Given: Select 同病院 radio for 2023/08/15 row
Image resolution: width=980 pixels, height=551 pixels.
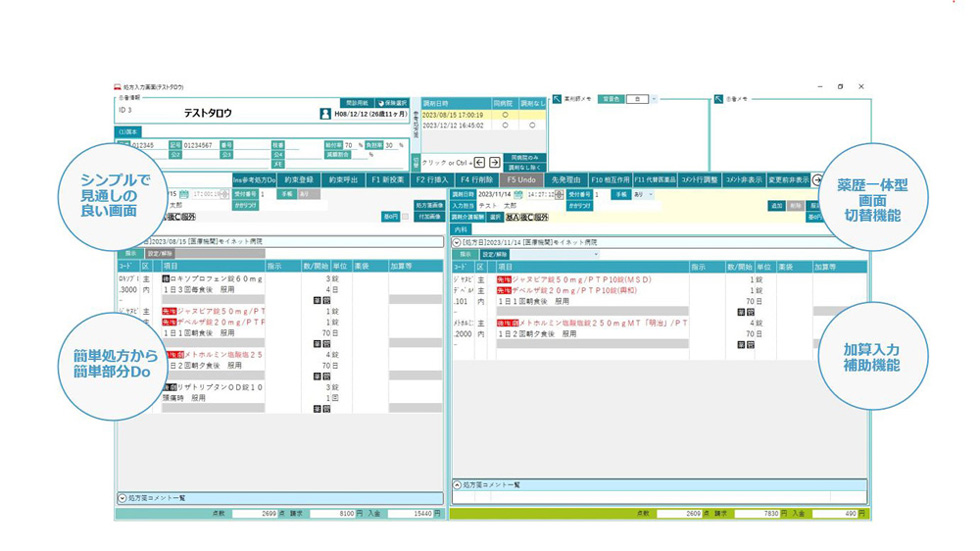Looking at the screenshot, I should pyautogui.click(x=505, y=116).
